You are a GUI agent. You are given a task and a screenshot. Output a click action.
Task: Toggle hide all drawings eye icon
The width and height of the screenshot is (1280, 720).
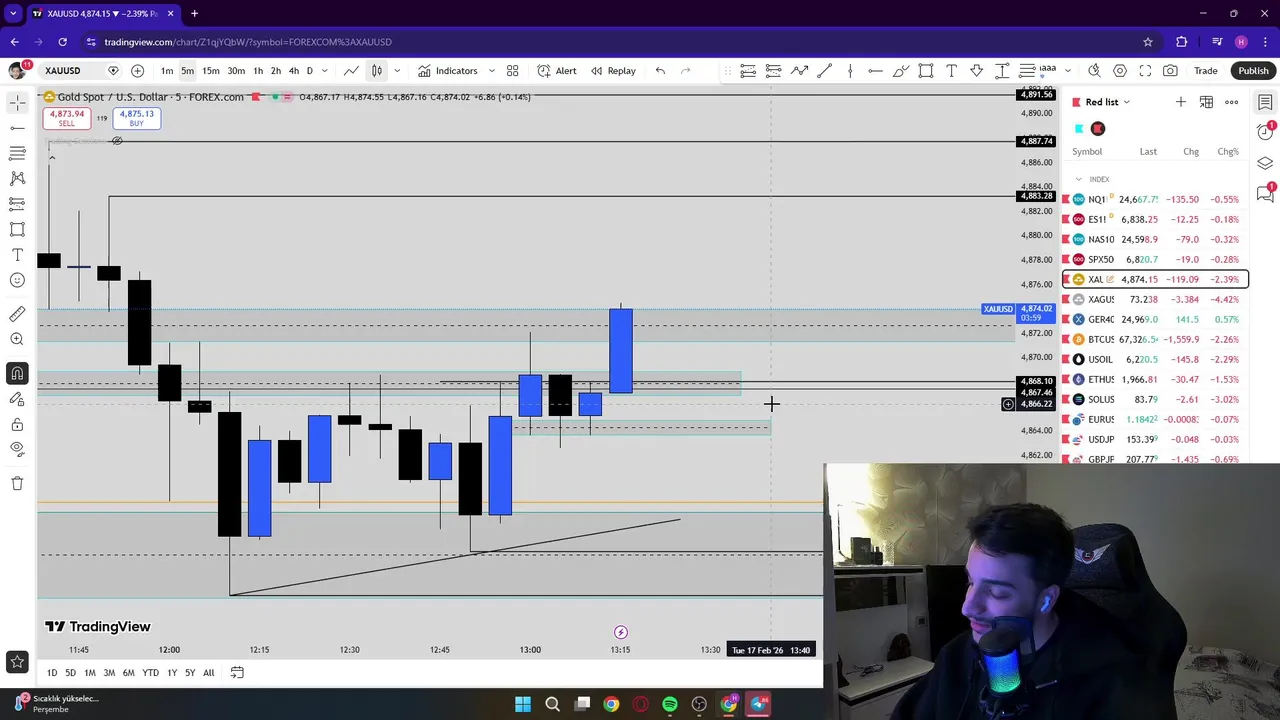tap(17, 449)
